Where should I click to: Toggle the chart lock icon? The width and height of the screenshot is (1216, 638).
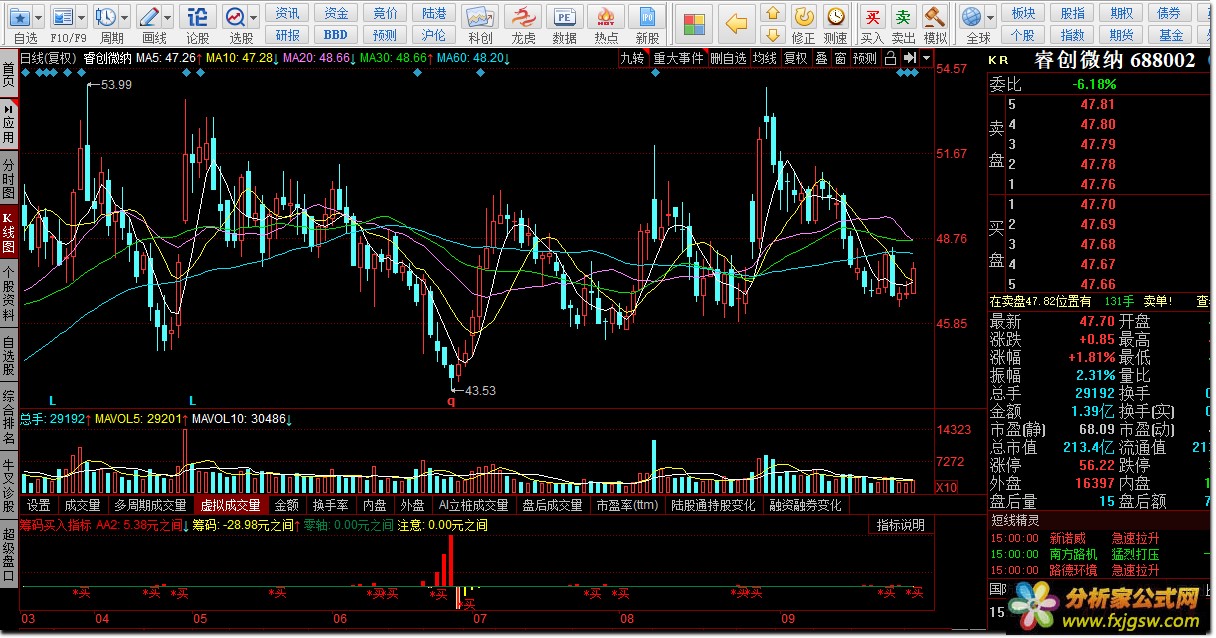(890, 58)
